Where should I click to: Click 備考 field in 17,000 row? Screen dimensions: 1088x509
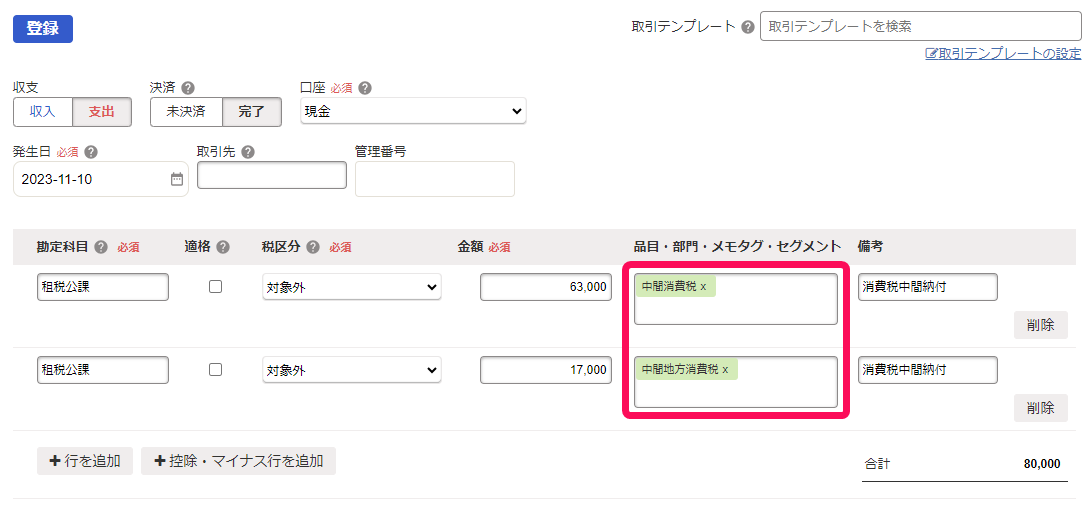coord(928,370)
